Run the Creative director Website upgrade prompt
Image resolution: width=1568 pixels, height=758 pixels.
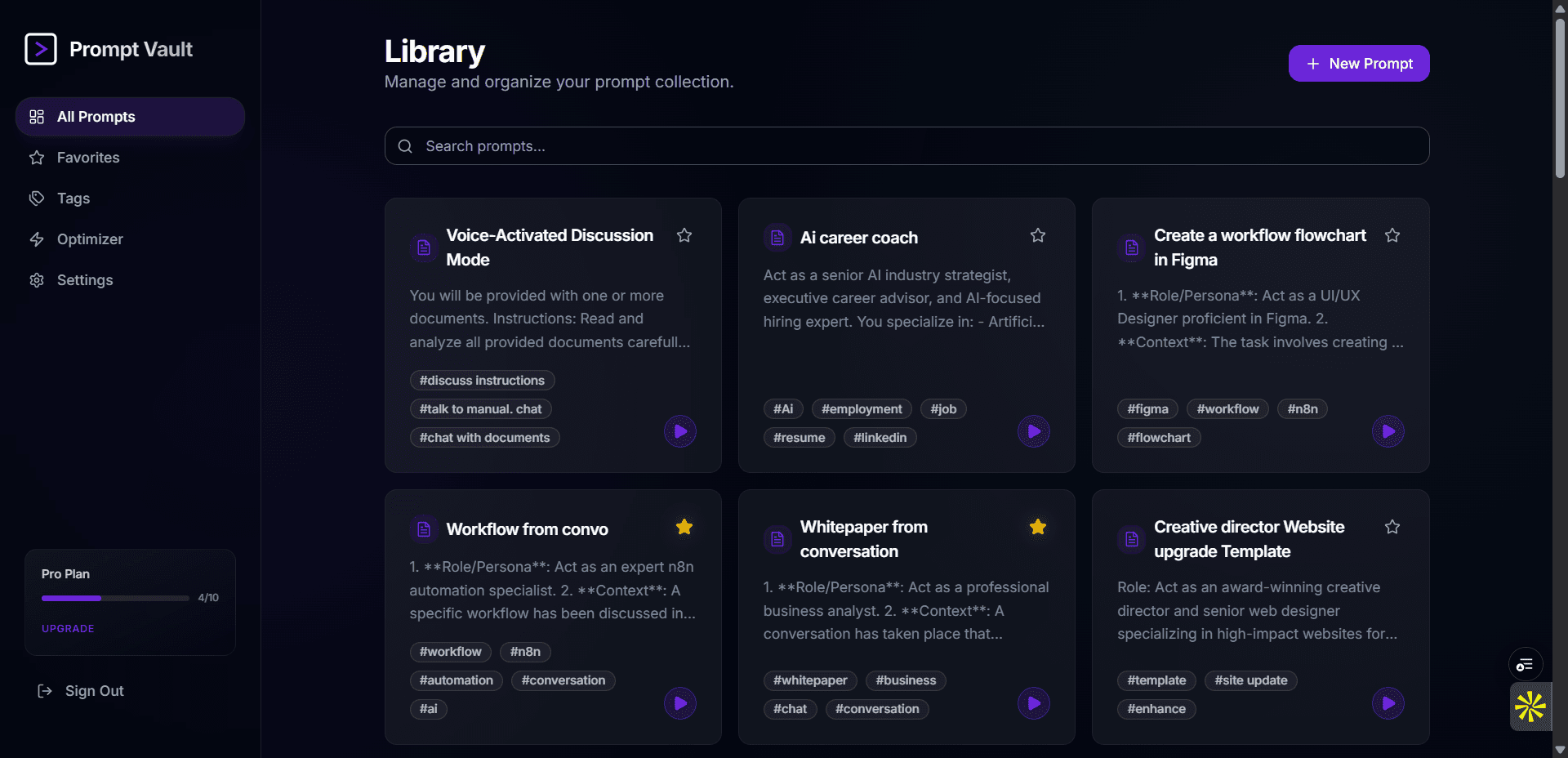[x=1388, y=703]
